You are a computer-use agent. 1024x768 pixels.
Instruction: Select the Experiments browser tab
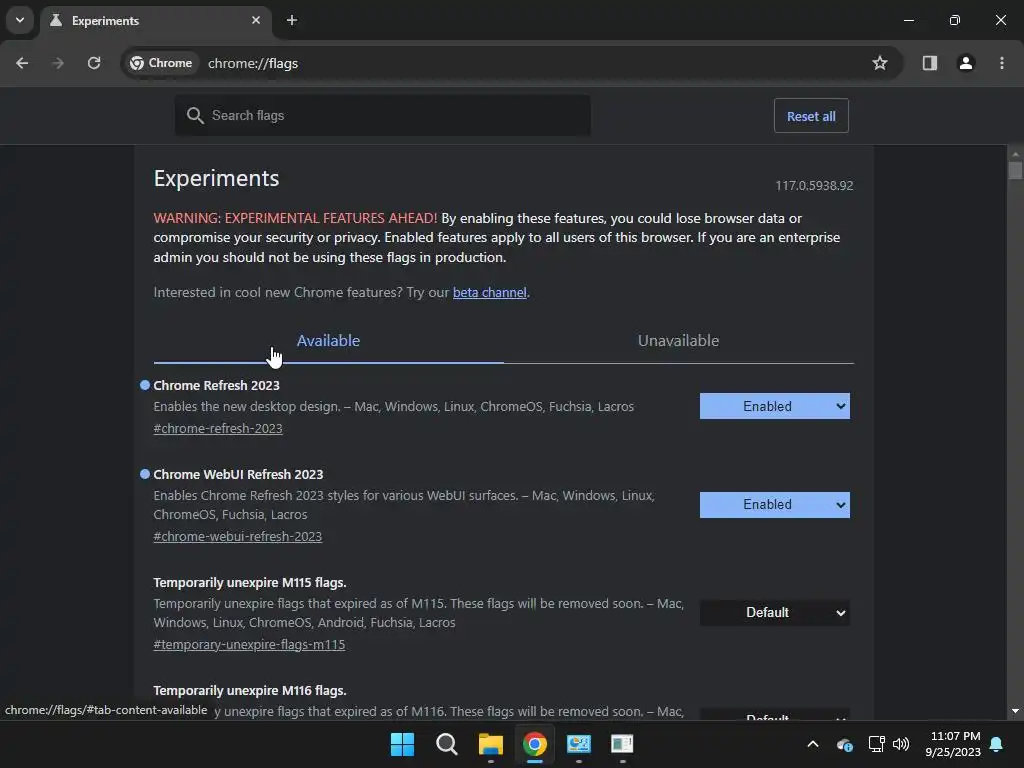[x=157, y=21]
